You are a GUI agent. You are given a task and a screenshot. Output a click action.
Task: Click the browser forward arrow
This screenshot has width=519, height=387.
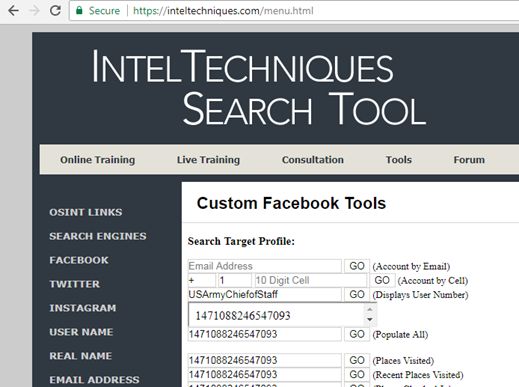[34, 11]
